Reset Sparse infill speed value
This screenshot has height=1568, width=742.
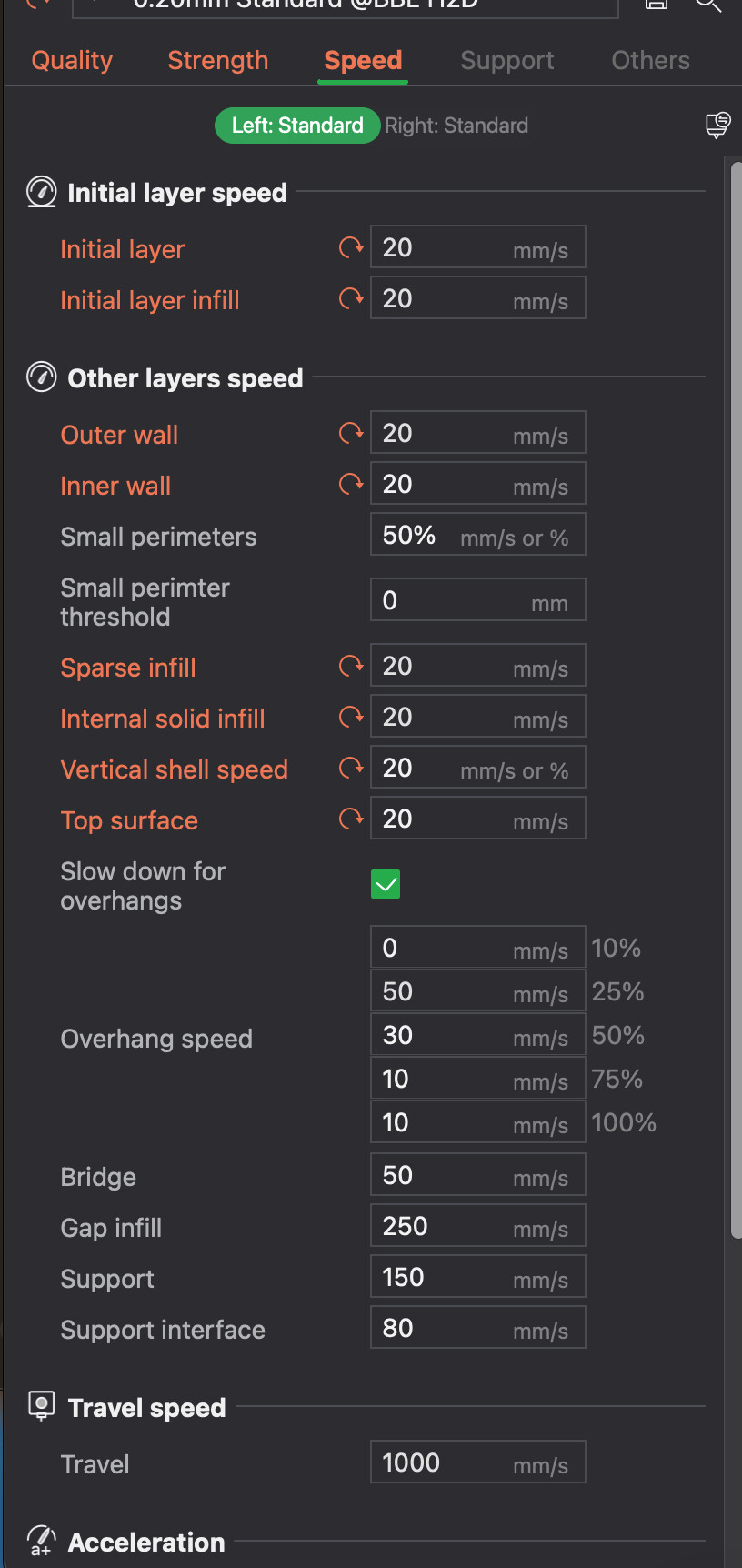[351, 666]
